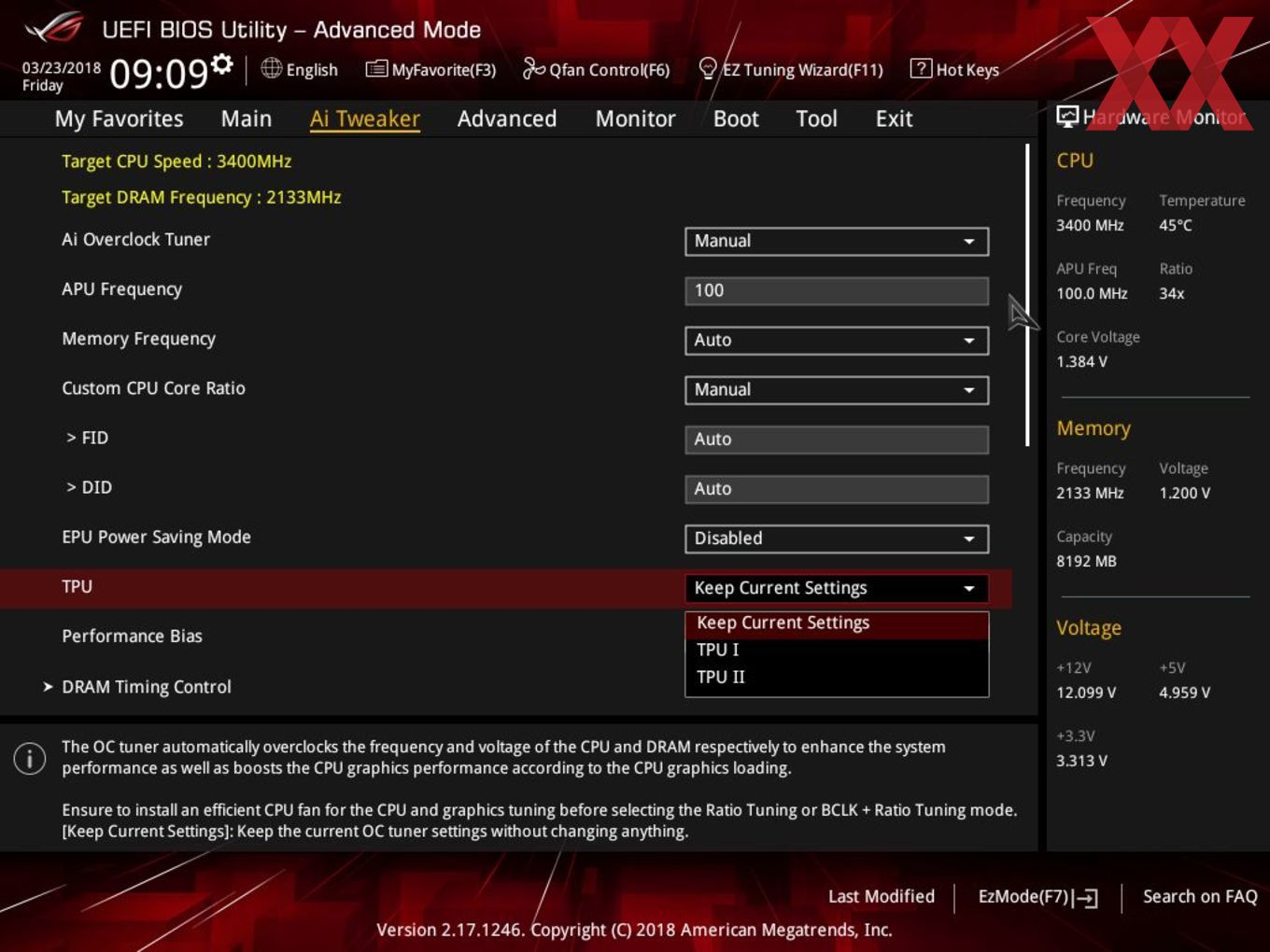Click the 03/23/2018 date text
Screen dimensions: 1270x952
click(62, 67)
